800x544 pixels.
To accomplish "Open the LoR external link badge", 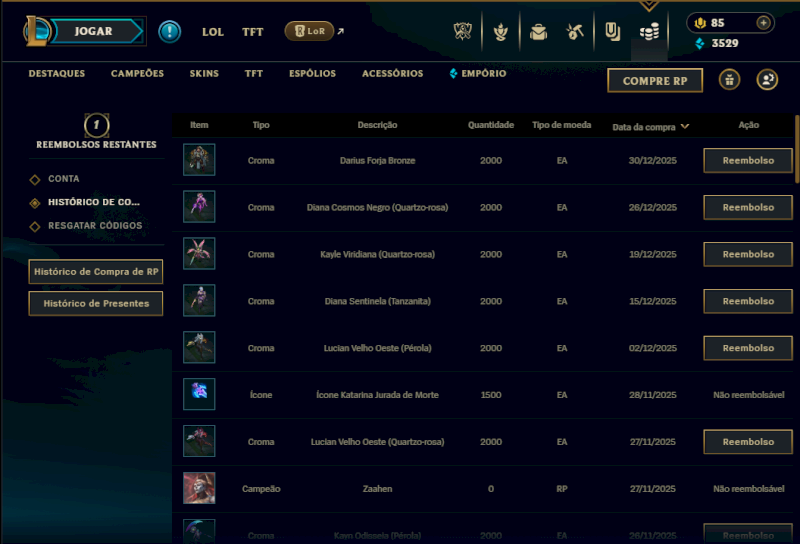I will (309, 31).
